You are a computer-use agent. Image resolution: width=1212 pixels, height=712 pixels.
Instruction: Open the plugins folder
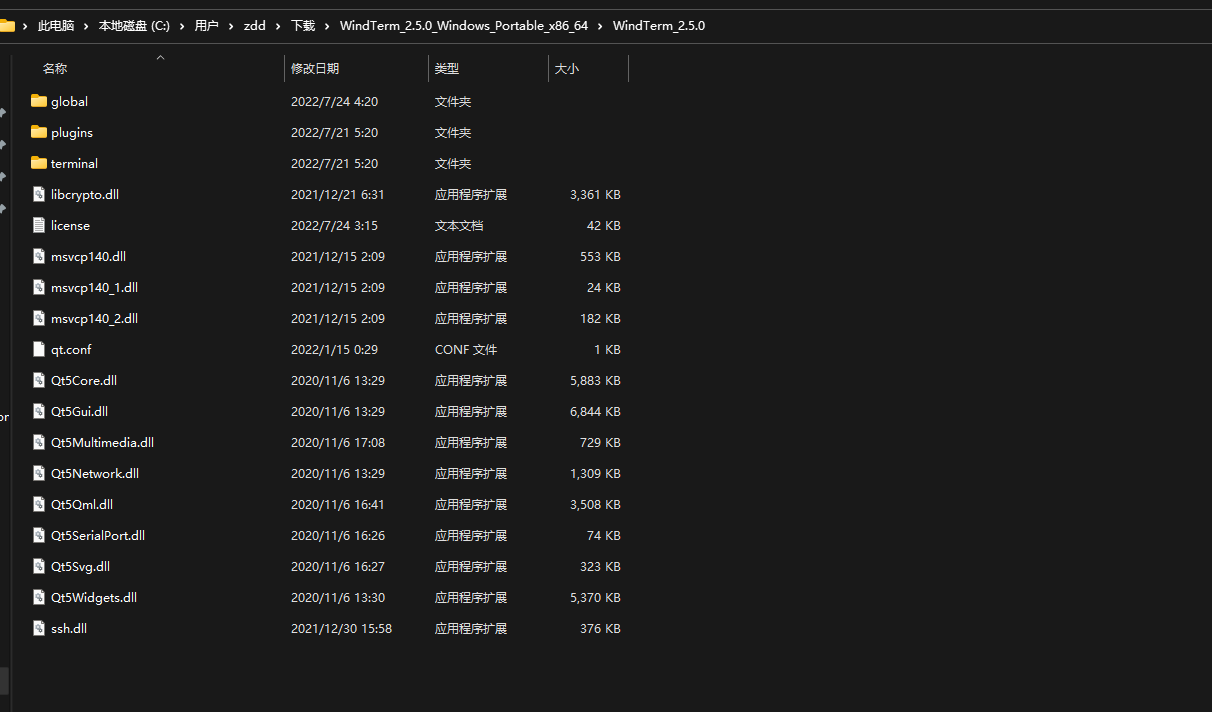coord(71,132)
